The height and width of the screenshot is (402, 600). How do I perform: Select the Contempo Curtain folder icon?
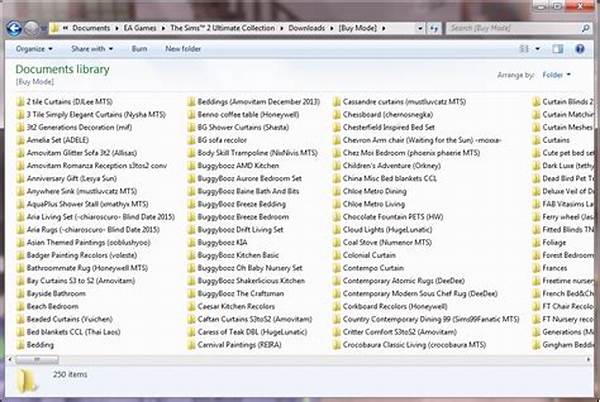pyautogui.click(x=337, y=268)
